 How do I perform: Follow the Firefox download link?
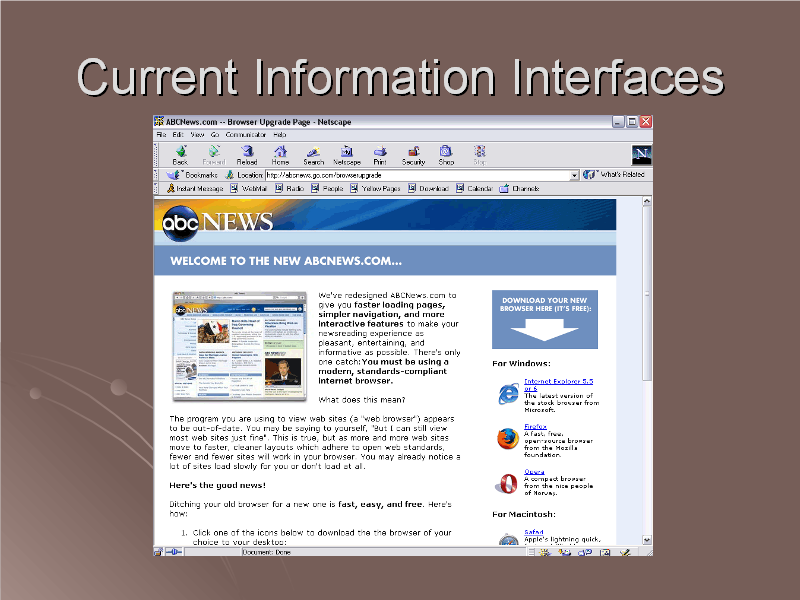(x=535, y=427)
